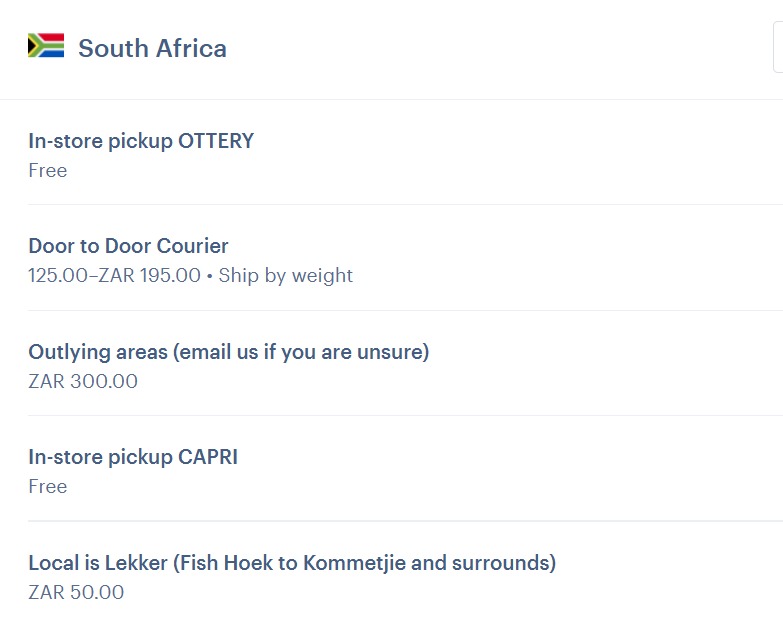Click the ZAR 50.00 price

[76, 593]
